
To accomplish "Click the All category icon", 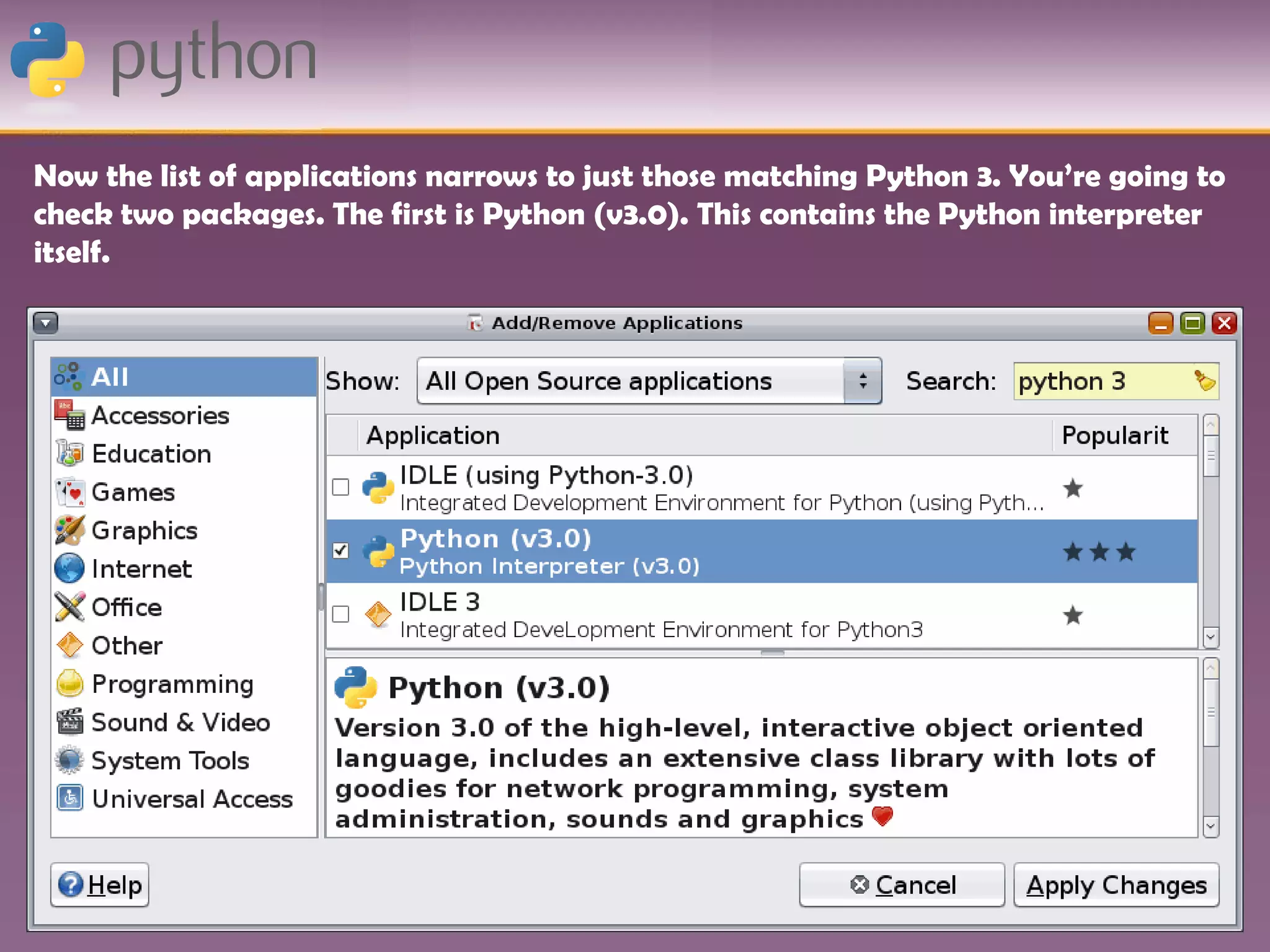I will coord(68,376).
